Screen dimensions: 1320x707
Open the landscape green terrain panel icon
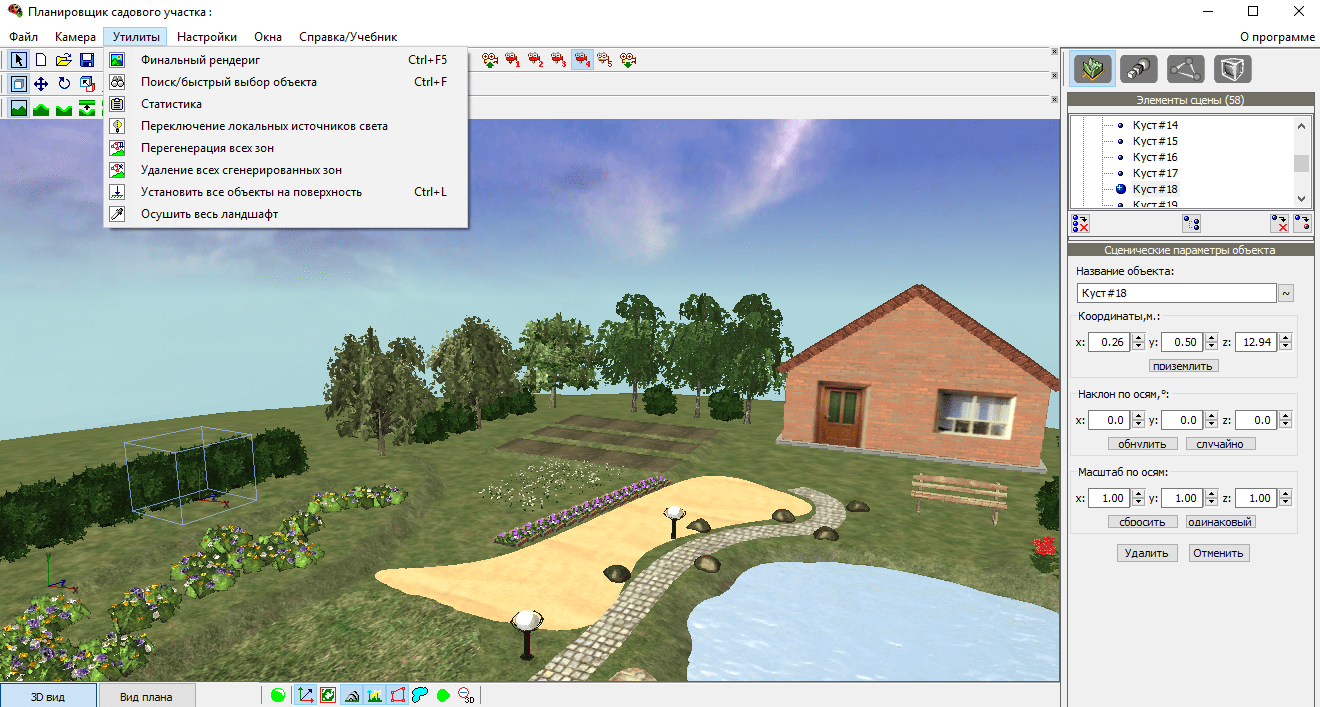tap(1094, 68)
